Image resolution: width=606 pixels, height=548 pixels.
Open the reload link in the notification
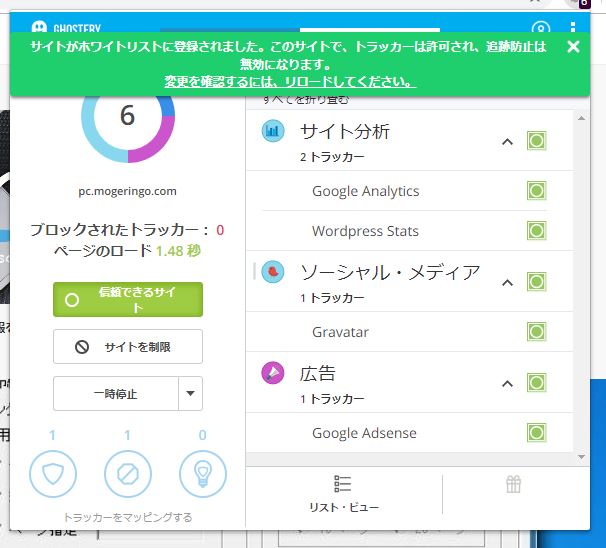(x=290, y=82)
